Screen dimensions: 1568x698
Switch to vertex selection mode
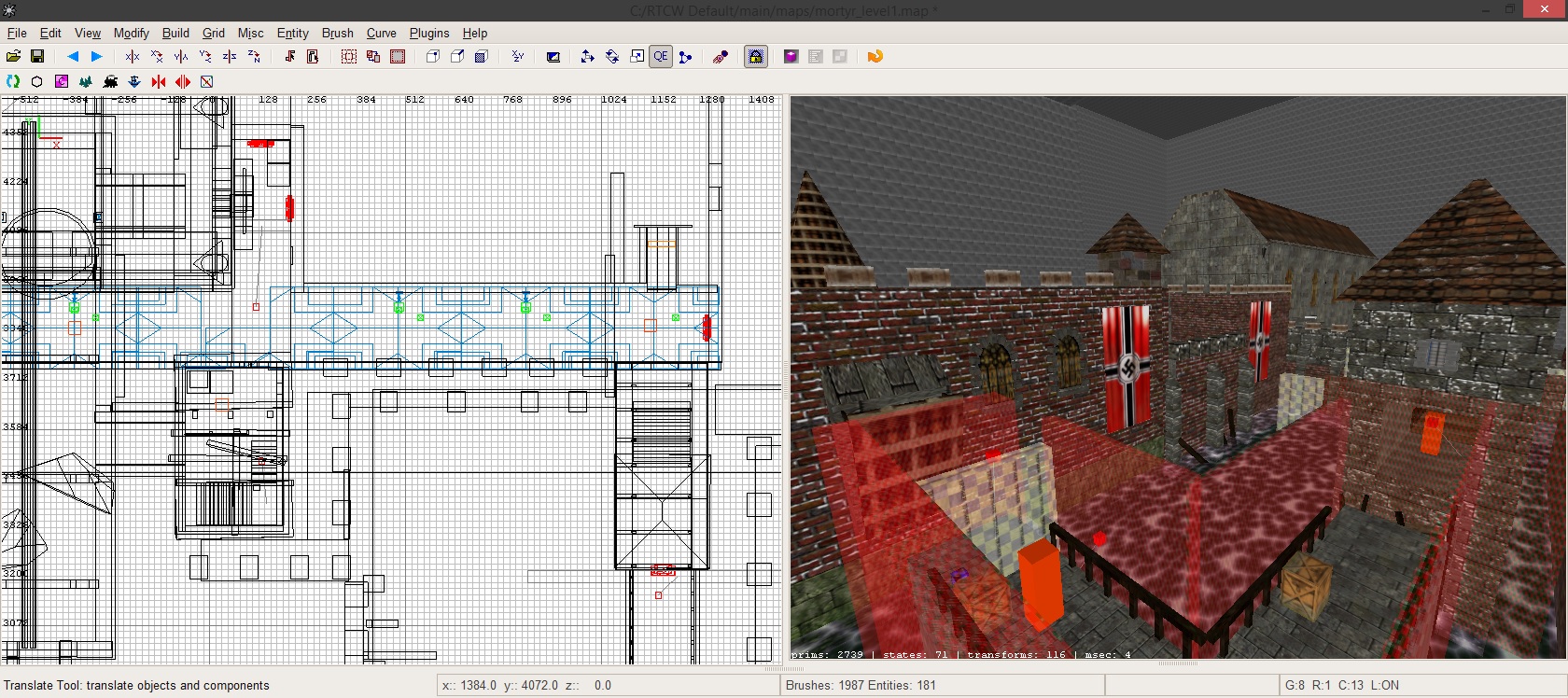coord(433,57)
